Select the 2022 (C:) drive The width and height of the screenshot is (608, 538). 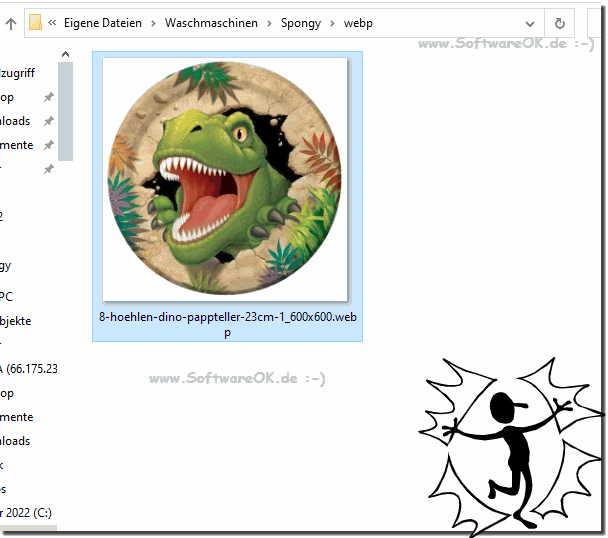26,513
